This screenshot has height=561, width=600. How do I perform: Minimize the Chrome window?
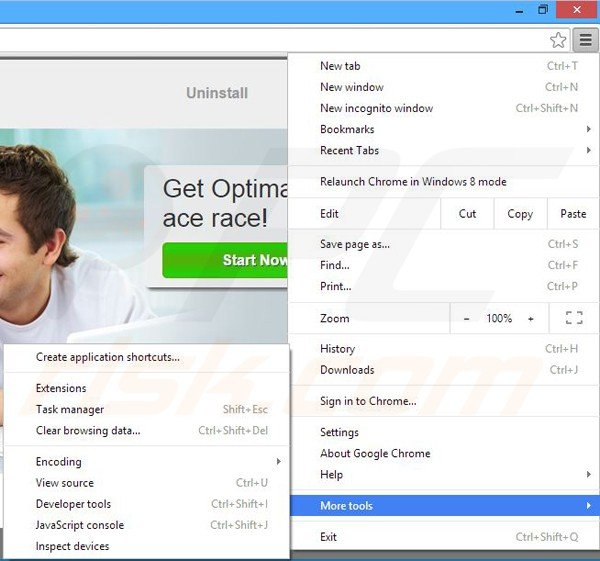point(519,11)
